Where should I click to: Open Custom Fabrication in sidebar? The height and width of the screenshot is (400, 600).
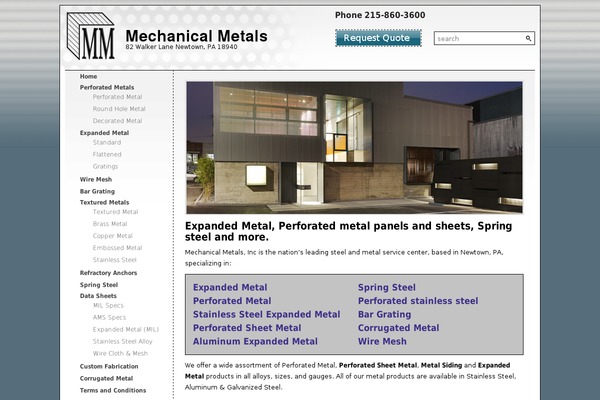tap(109, 366)
